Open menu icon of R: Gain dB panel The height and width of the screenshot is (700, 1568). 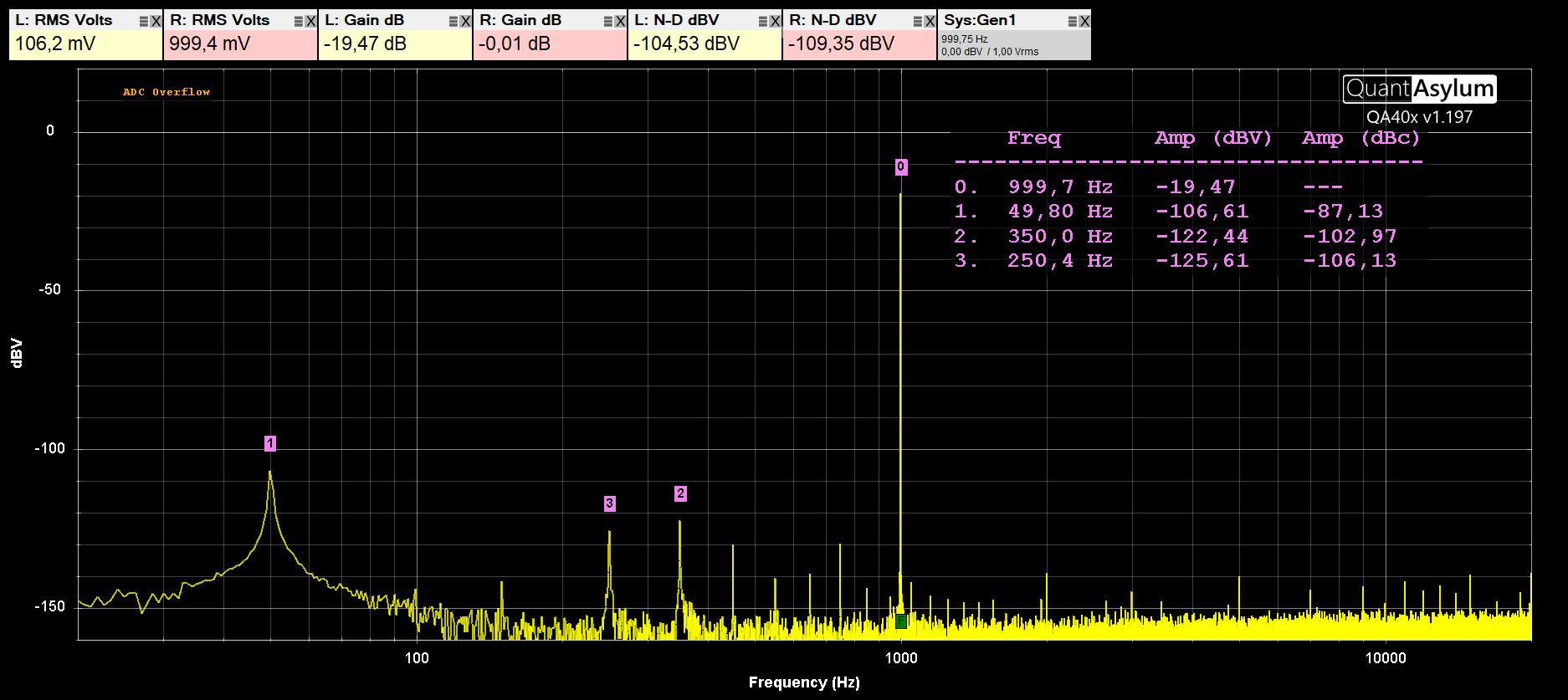(x=607, y=22)
